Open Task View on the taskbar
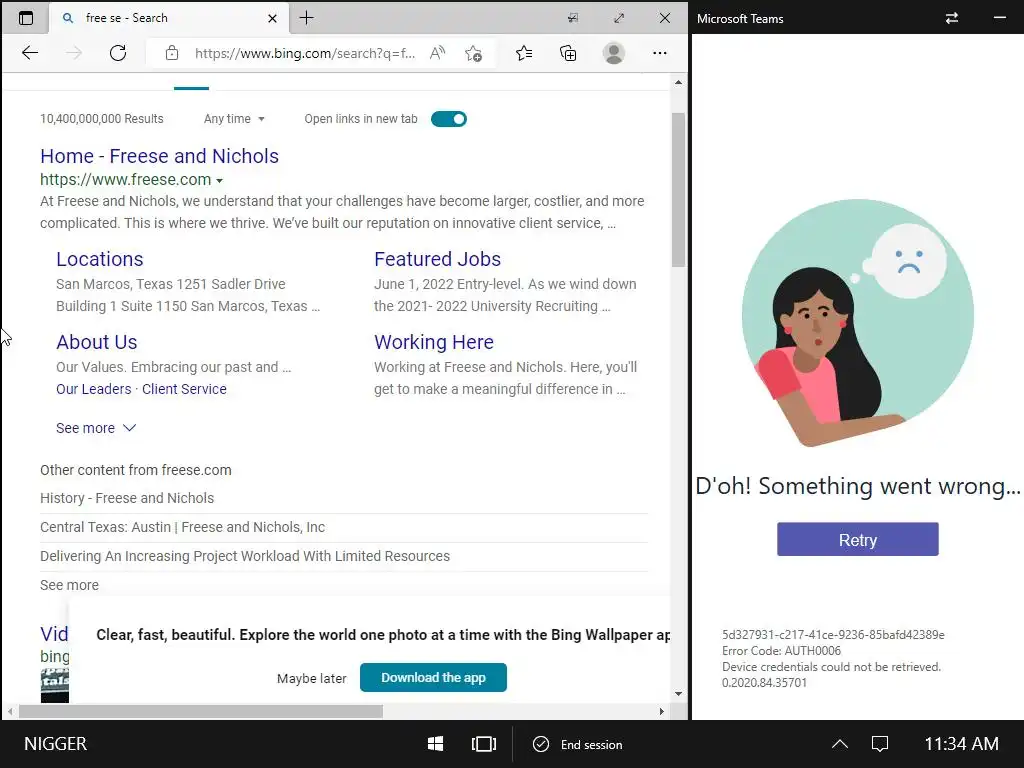Image resolution: width=1024 pixels, height=768 pixels. pyautogui.click(x=484, y=744)
